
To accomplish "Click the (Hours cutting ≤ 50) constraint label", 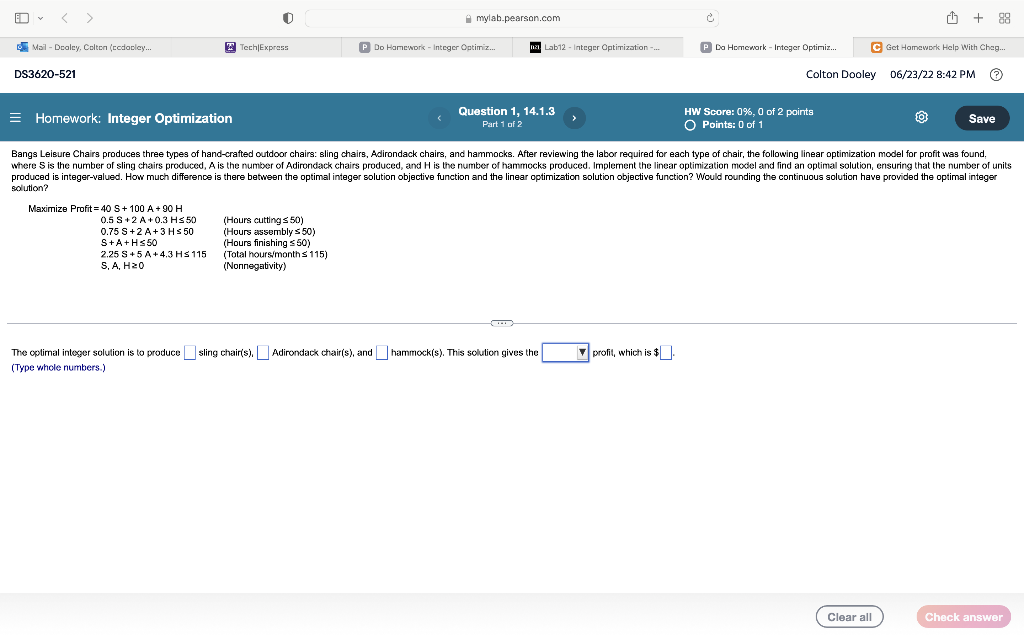I will (x=263, y=220).
